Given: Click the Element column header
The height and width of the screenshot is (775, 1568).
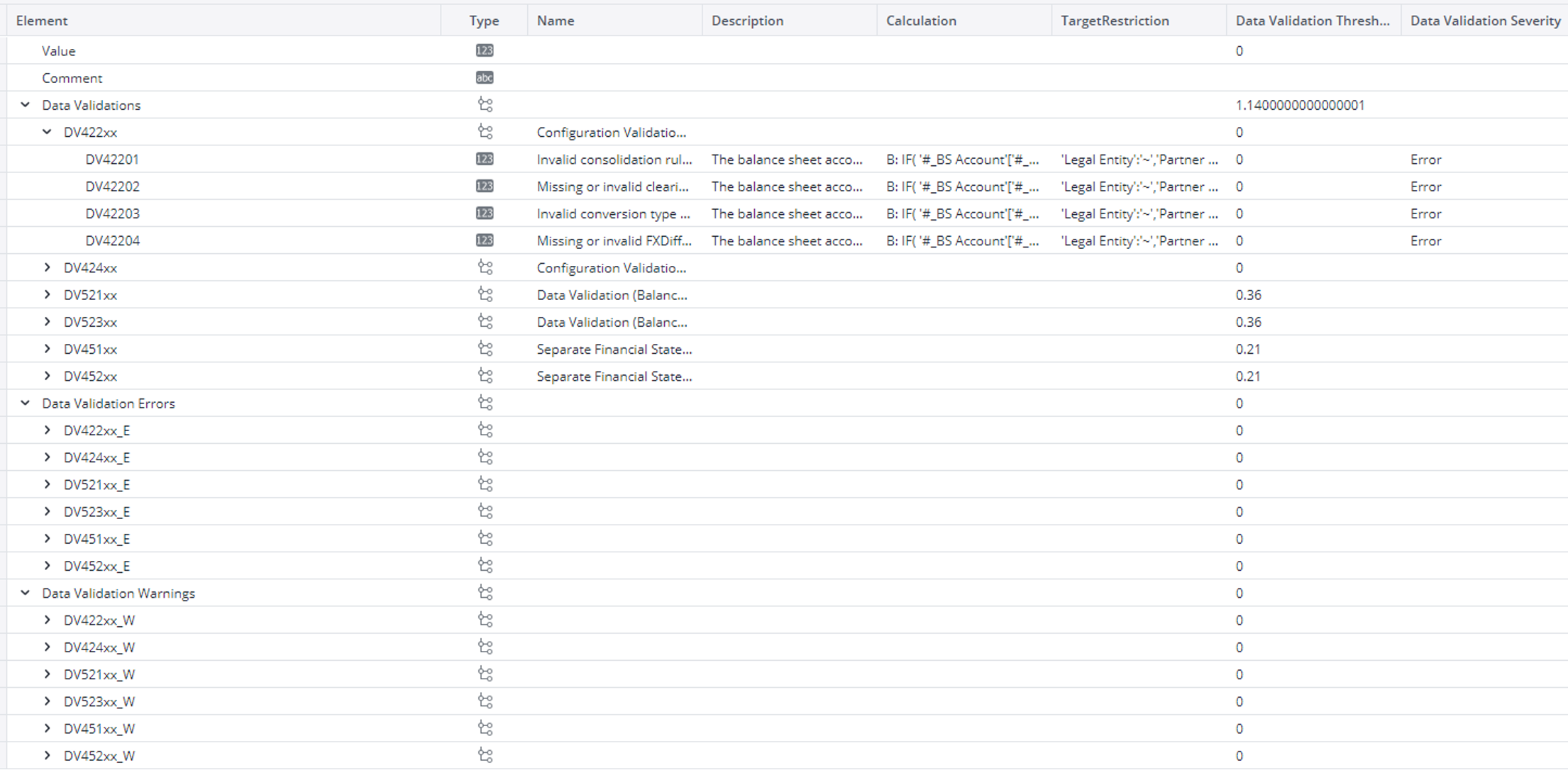Looking at the screenshot, I should (x=42, y=21).
